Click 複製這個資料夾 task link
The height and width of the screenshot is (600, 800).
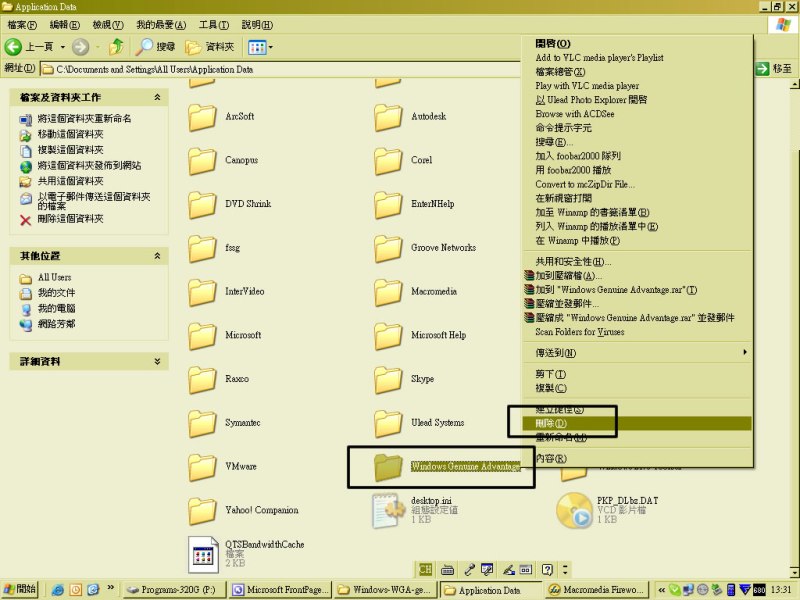pyautogui.click(x=70, y=150)
